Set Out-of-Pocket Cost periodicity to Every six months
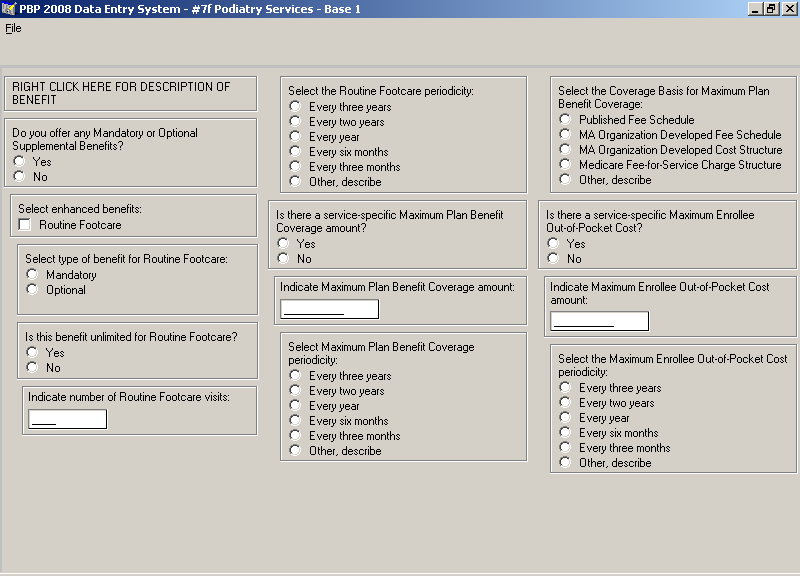The height and width of the screenshot is (576, 800). [x=565, y=432]
